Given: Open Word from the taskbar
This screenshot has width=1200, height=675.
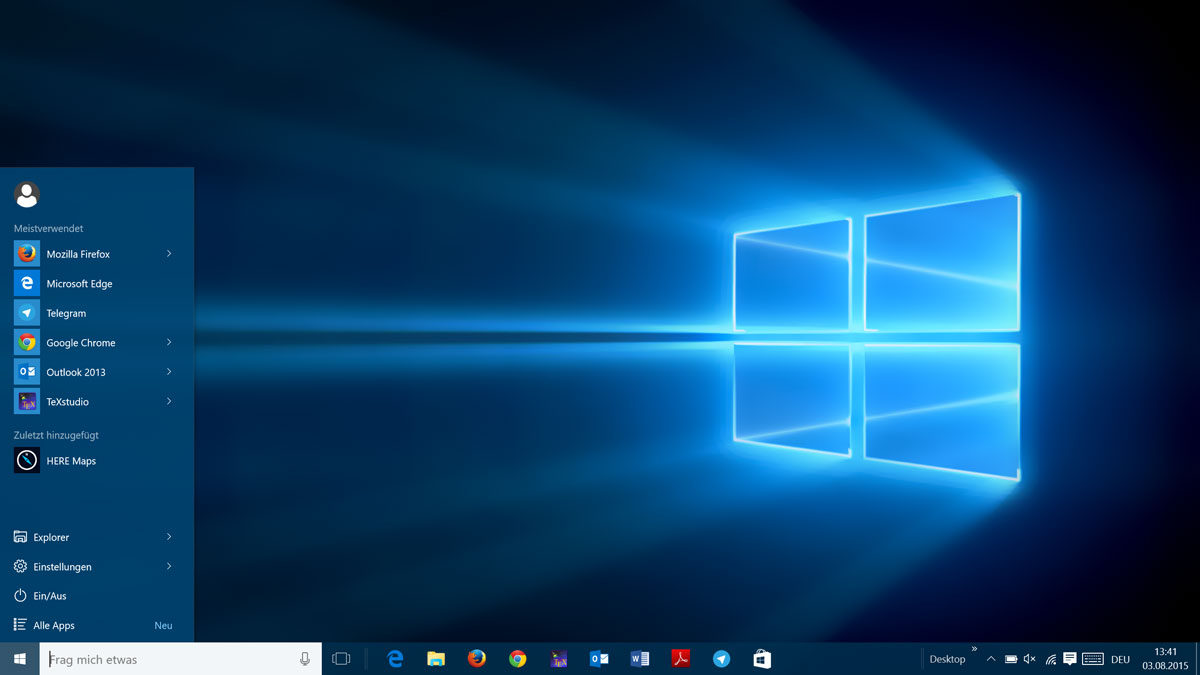Looking at the screenshot, I should (x=640, y=659).
